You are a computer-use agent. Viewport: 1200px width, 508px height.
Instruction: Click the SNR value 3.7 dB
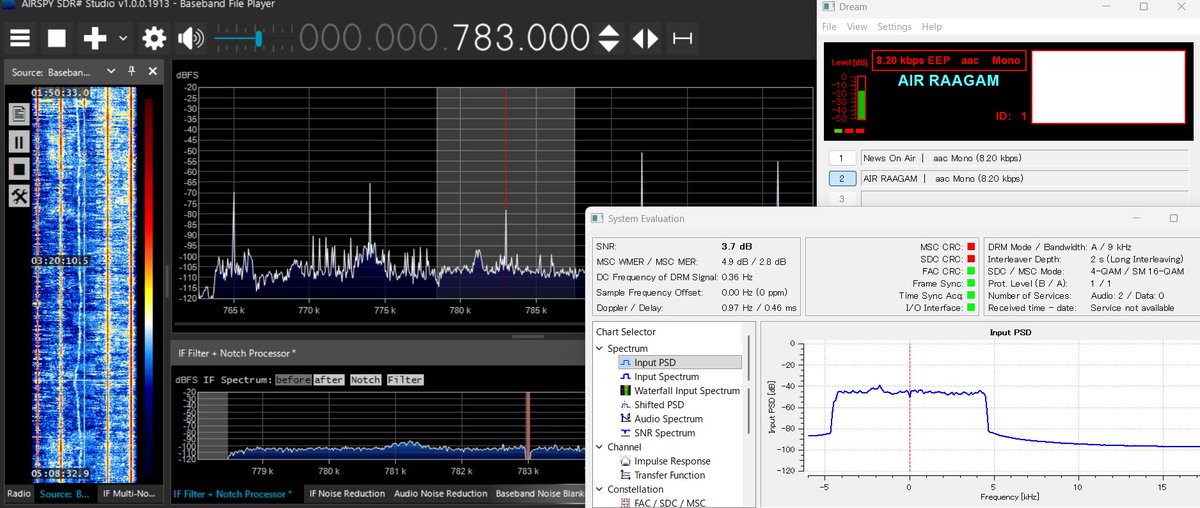coord(736,245)
